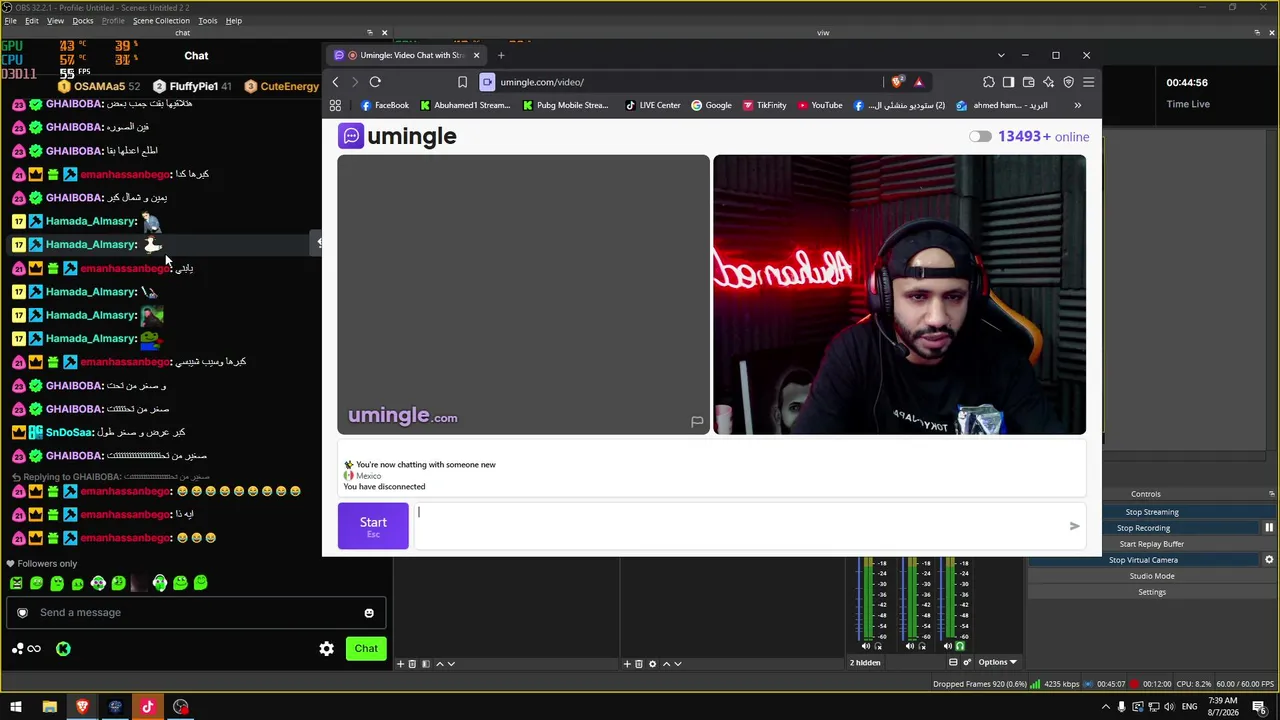
Task: Show more bookmarks with the double chevron
Action: tap(1077, 105)
